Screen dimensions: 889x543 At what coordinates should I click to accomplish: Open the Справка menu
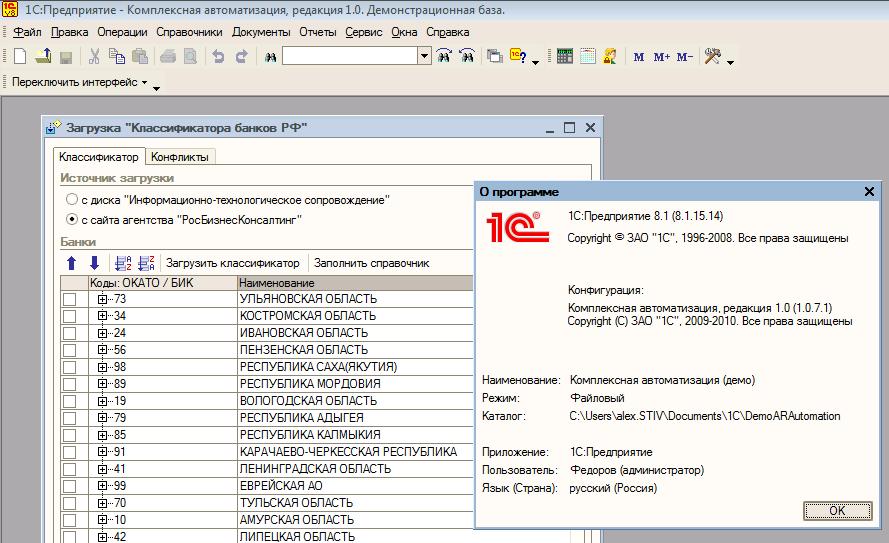447,32
